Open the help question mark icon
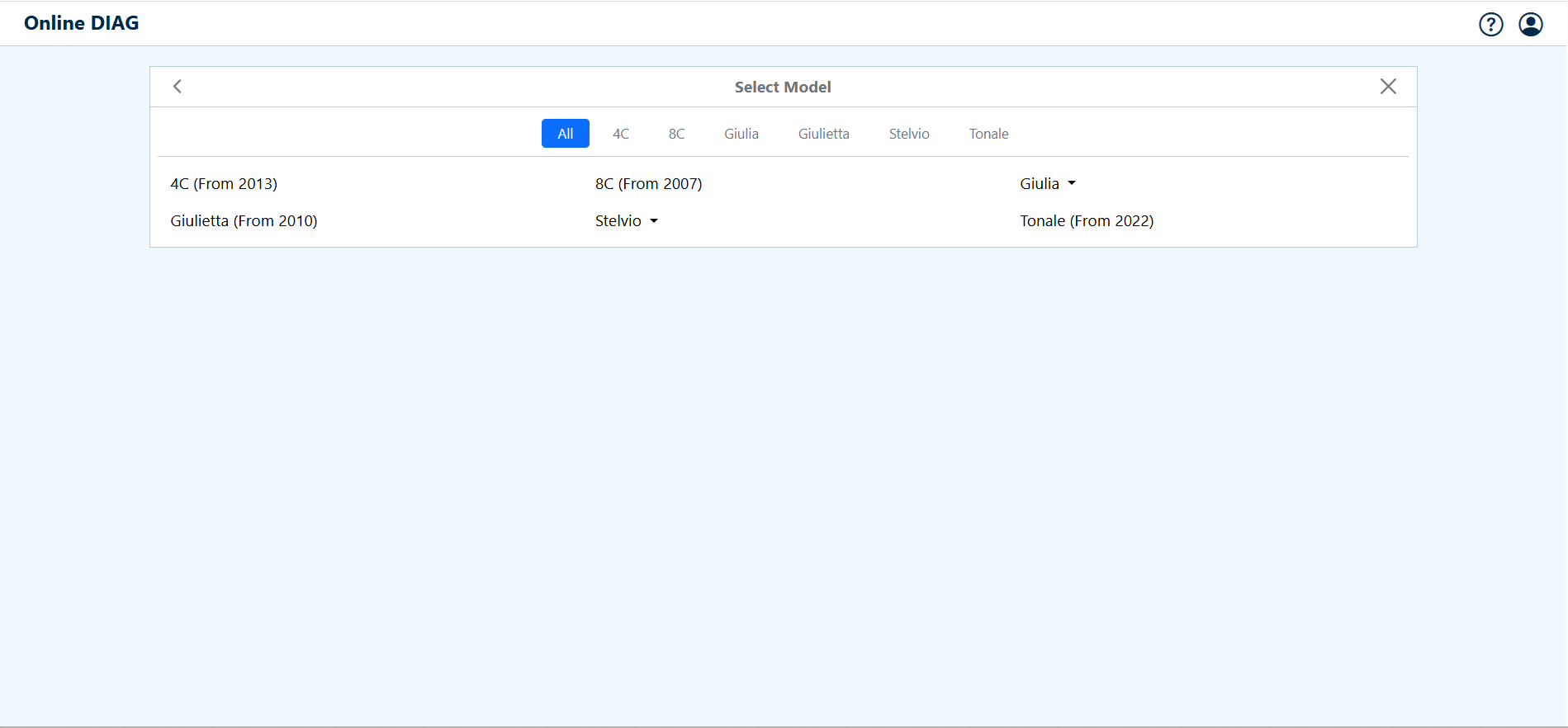The height and width of the screenshot is (728, 1568). click(x=1490, y=25)
